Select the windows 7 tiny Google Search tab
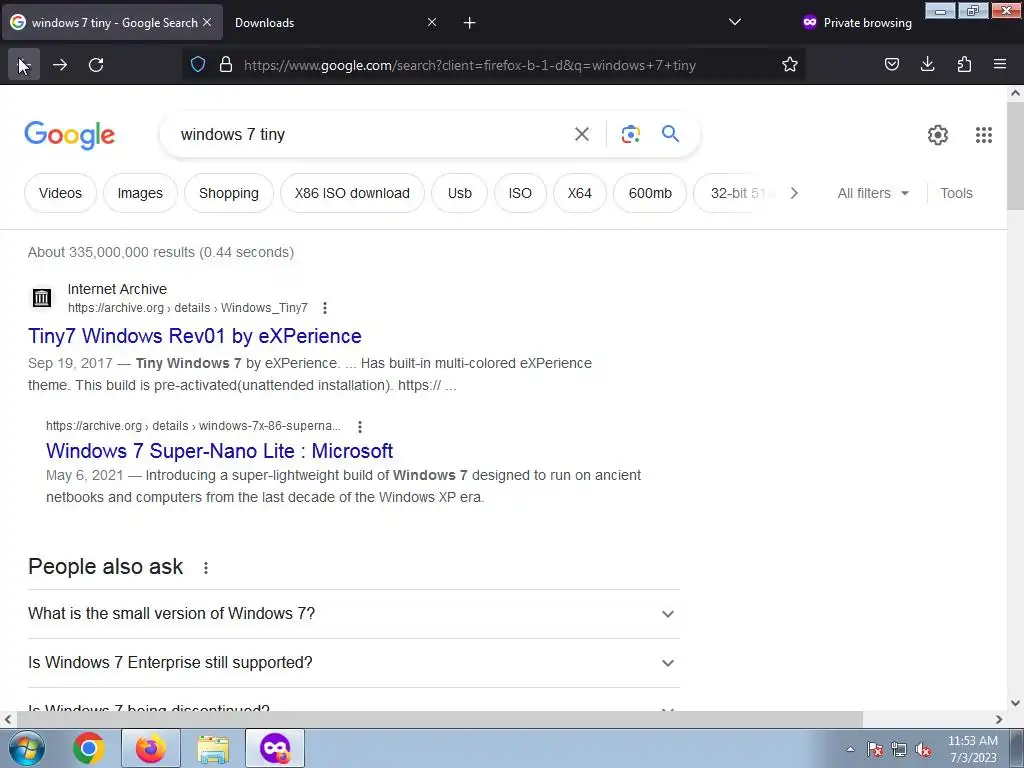The height and width of the screenshot is (768, 1024). 112,23
